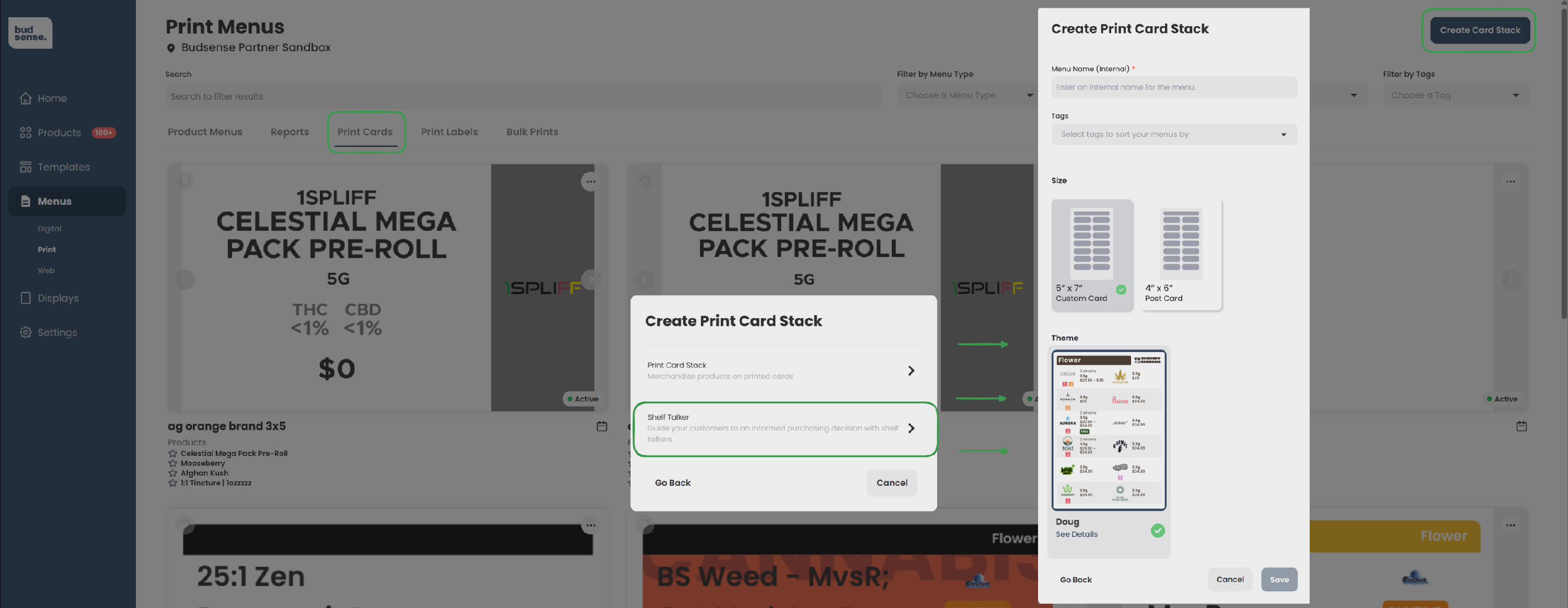Choose the 4" x 6" Post Card size

pos(1181,254)
